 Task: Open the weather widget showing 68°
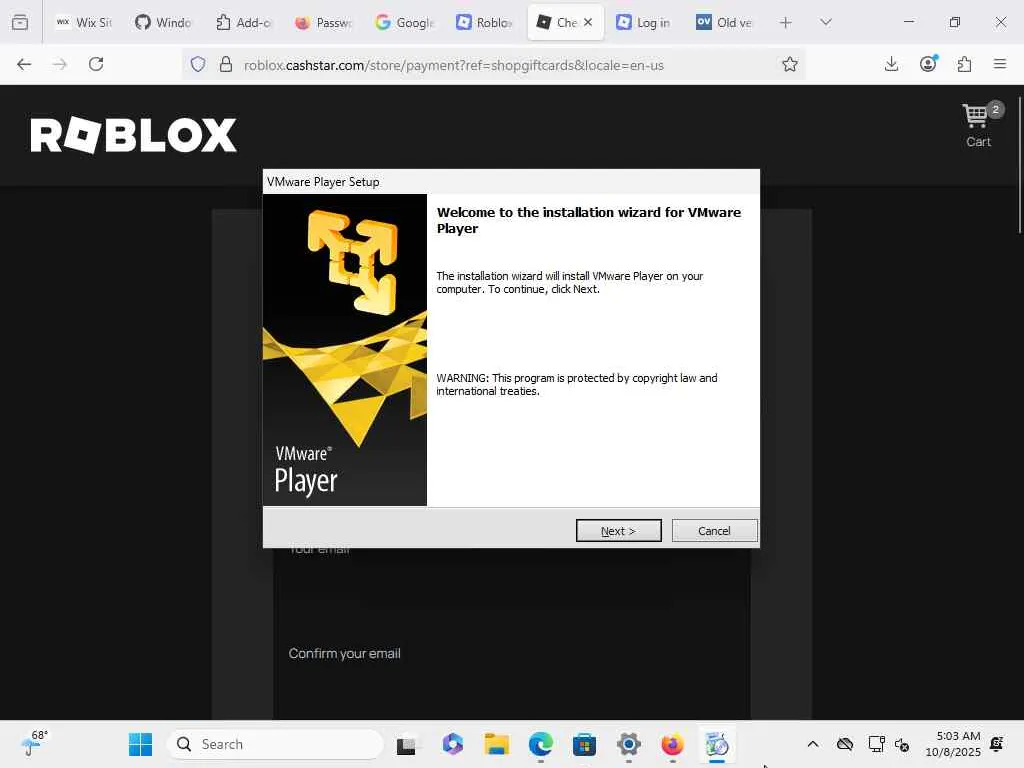[x=34, y=744]
